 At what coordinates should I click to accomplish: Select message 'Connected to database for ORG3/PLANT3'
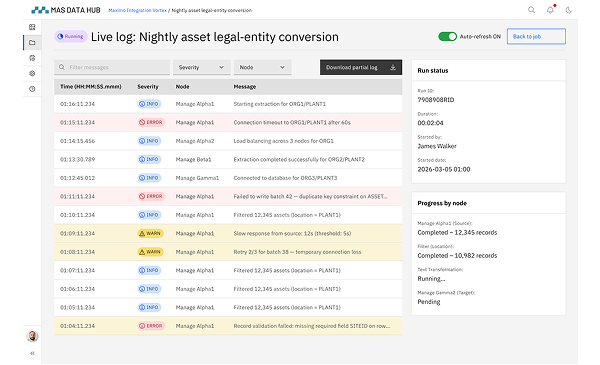285,178
